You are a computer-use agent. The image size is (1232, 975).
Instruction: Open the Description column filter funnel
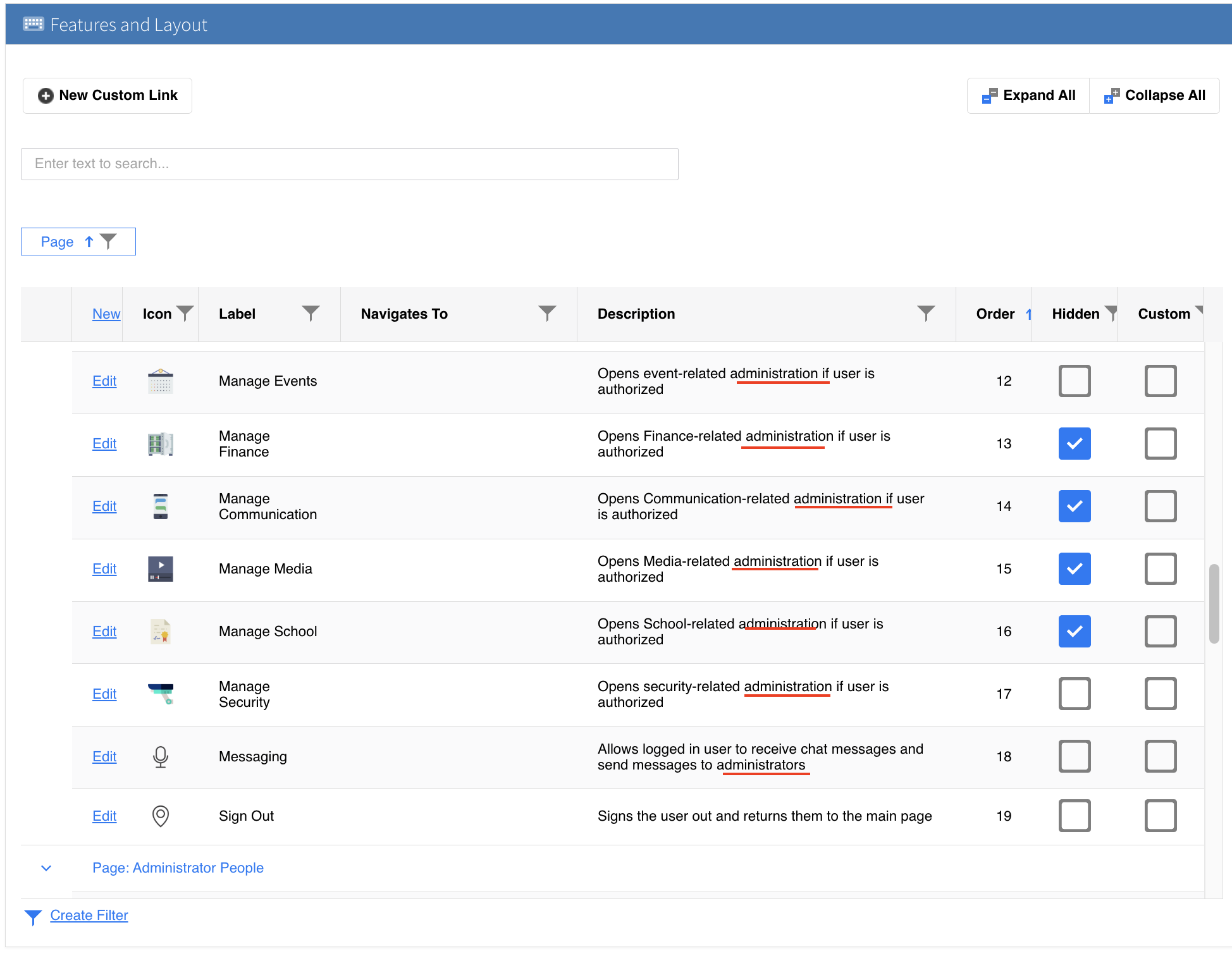926,314
